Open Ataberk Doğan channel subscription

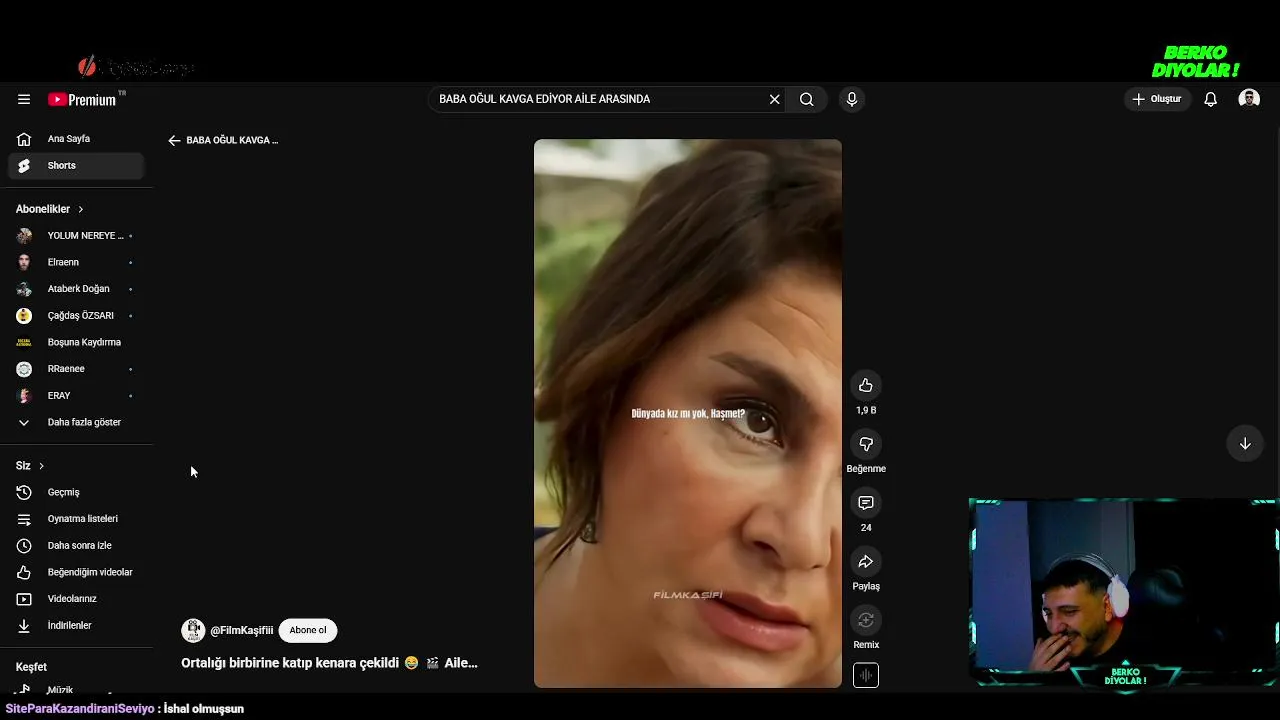tap(76, 289)
